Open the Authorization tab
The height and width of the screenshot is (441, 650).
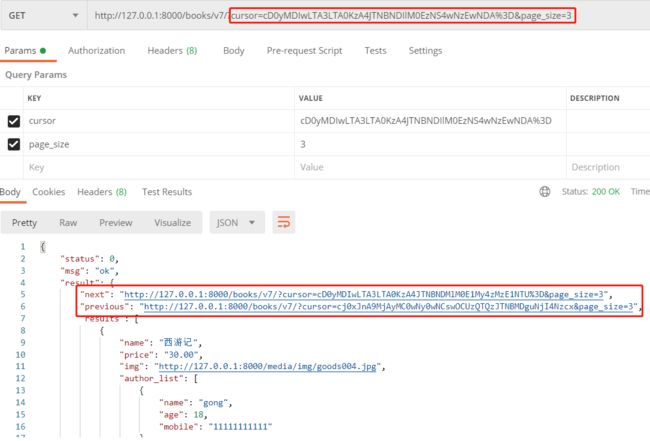coord(97,51)
